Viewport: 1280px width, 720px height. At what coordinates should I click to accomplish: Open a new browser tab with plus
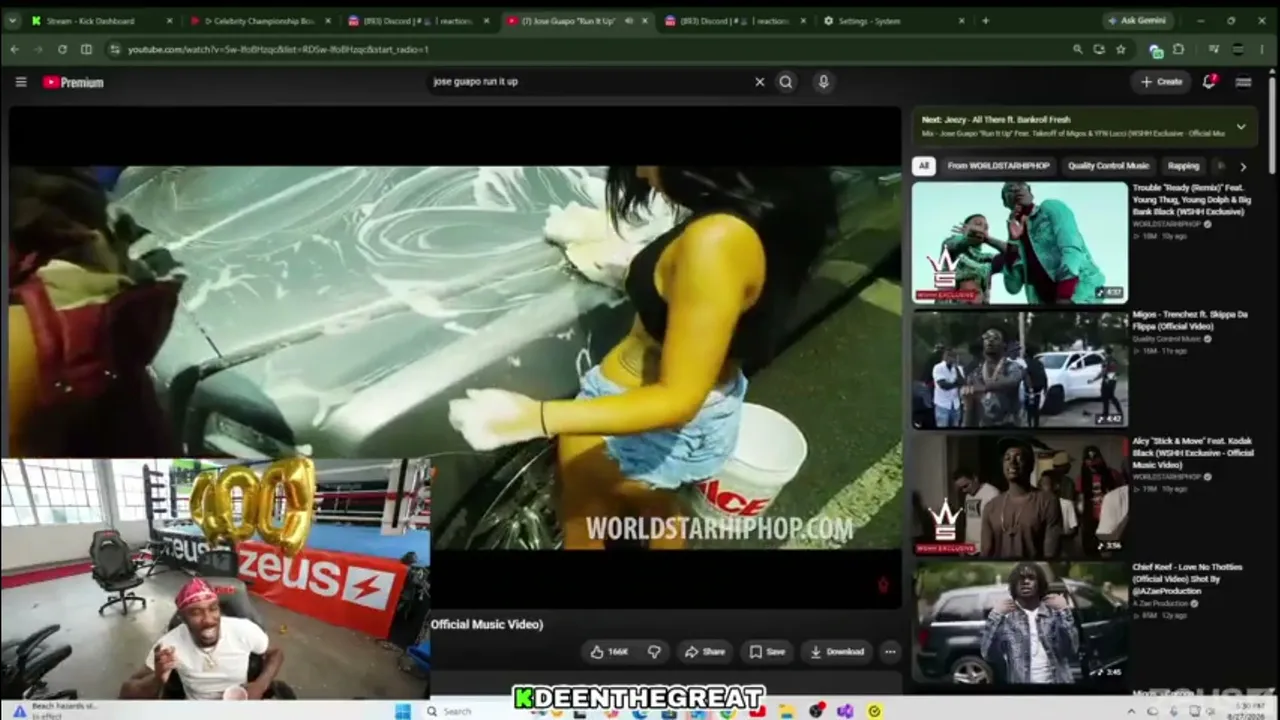click(985, 20)
